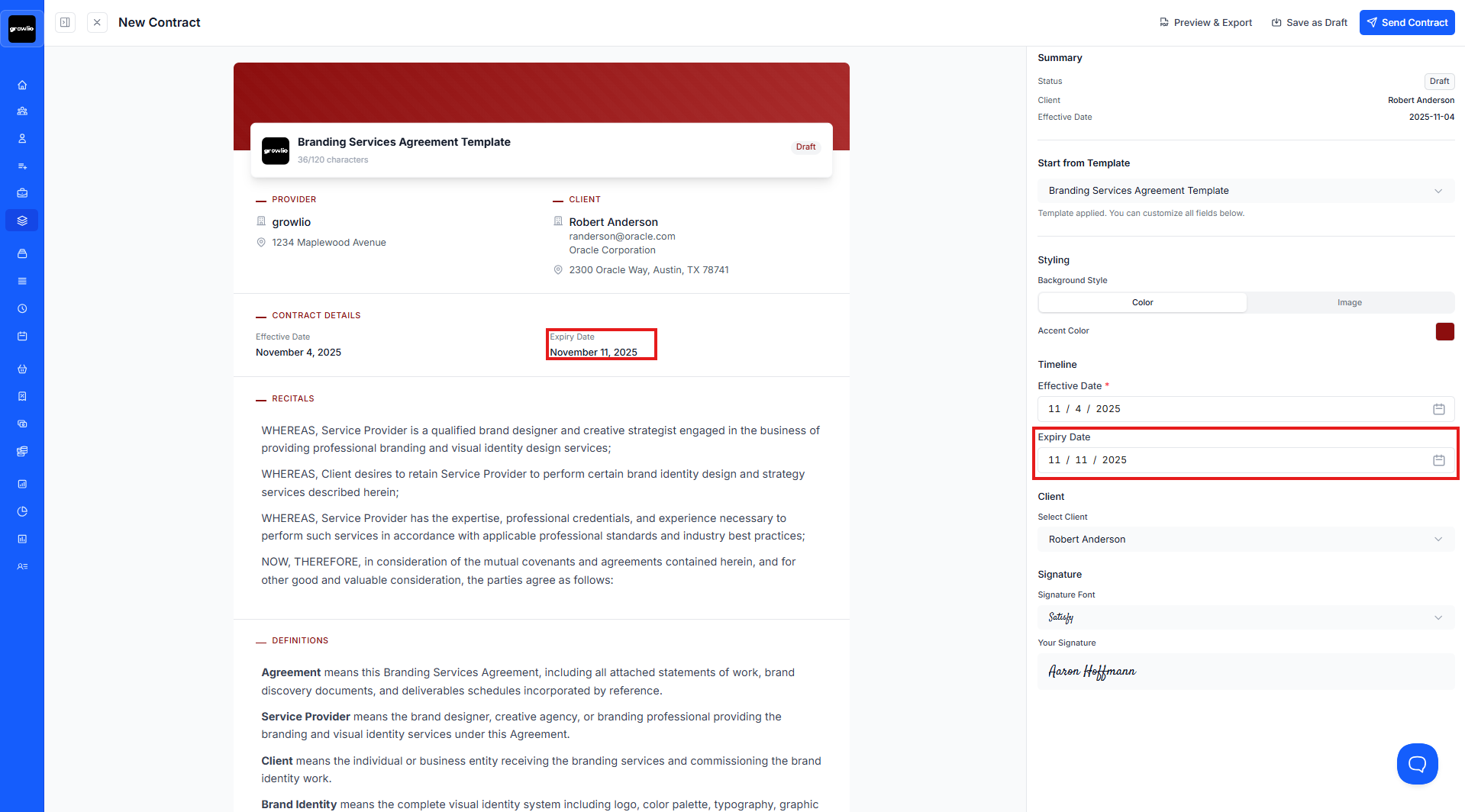The image size is (1465, 812).
Task: Click the Oracle Corporation company text
Action: point(612,250)
